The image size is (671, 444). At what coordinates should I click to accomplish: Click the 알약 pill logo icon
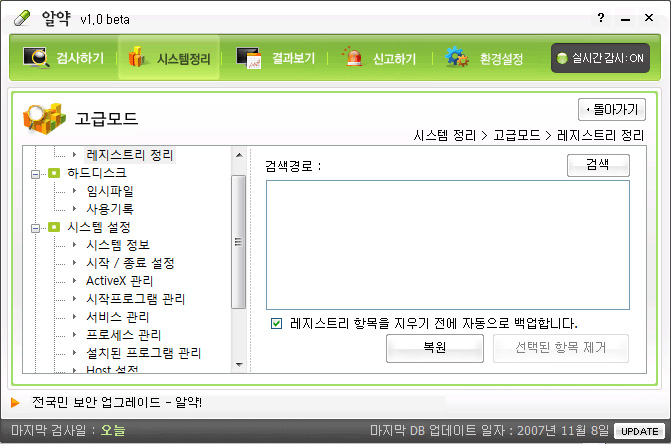coord(22,18)
